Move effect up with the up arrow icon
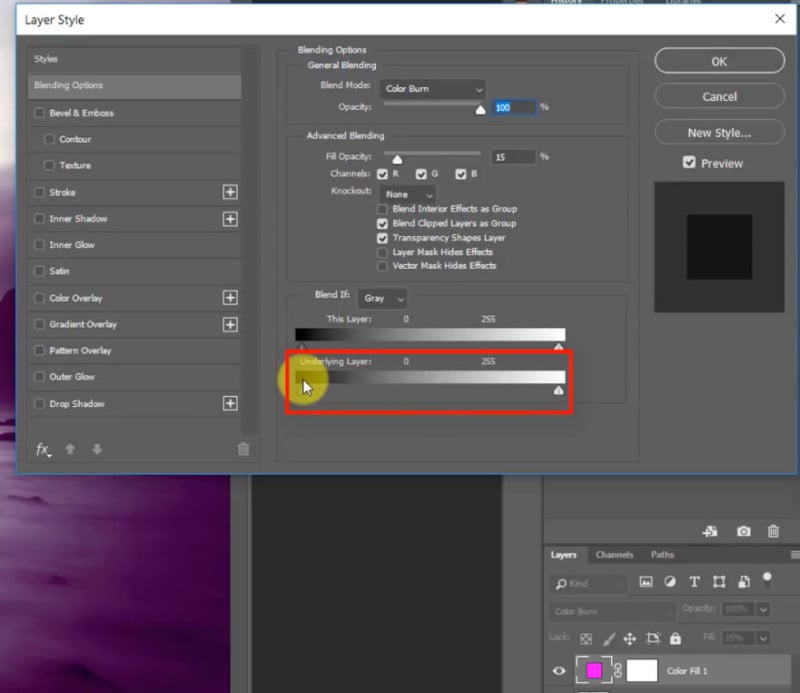 point(70,449)
